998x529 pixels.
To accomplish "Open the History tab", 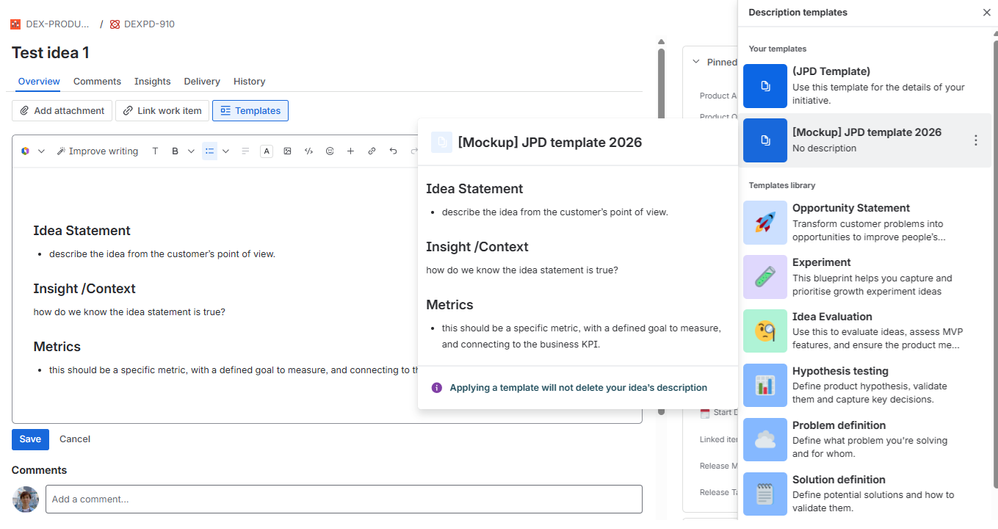I will (x=249, y=81).
